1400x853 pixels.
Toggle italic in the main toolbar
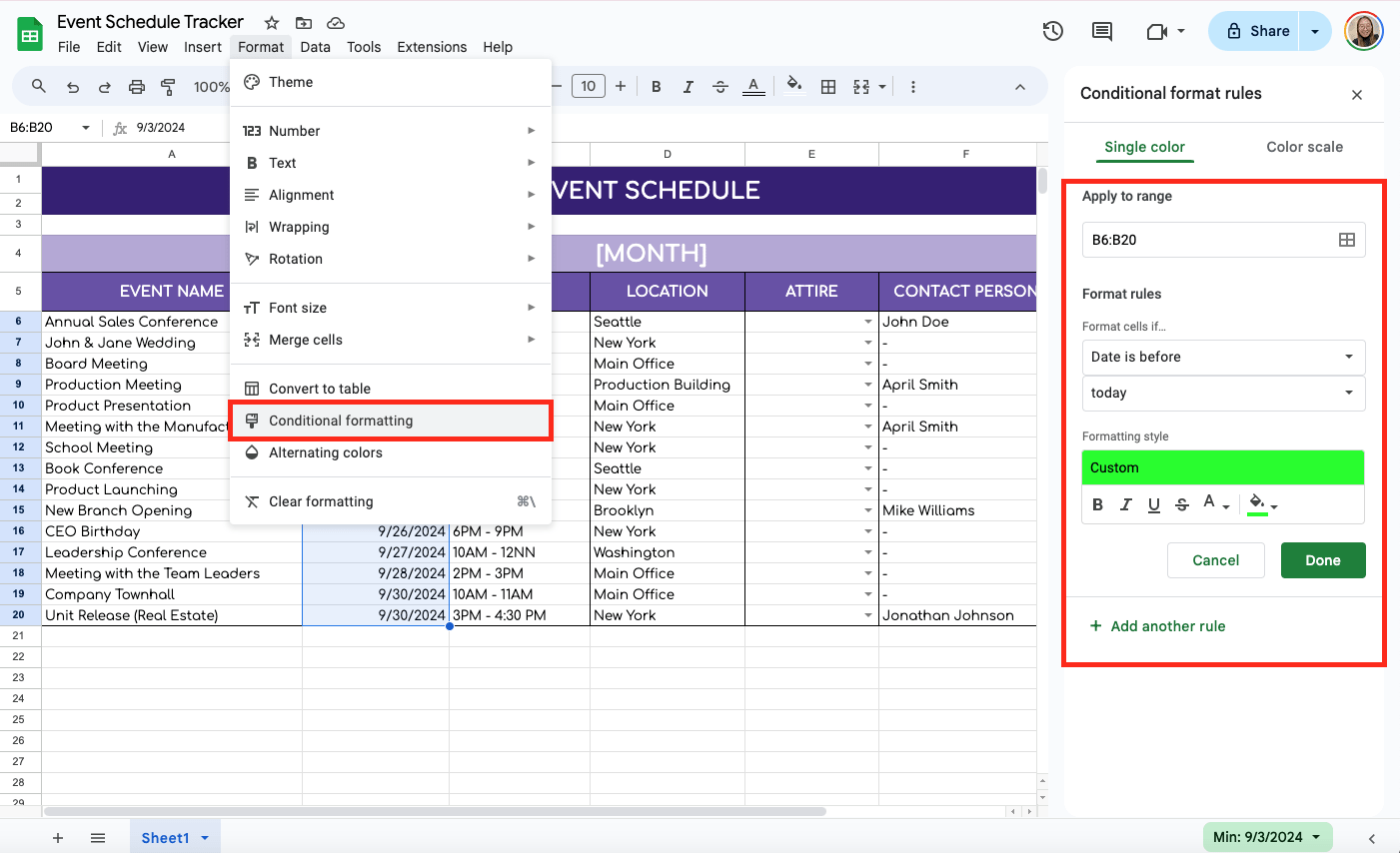[689, 87]
